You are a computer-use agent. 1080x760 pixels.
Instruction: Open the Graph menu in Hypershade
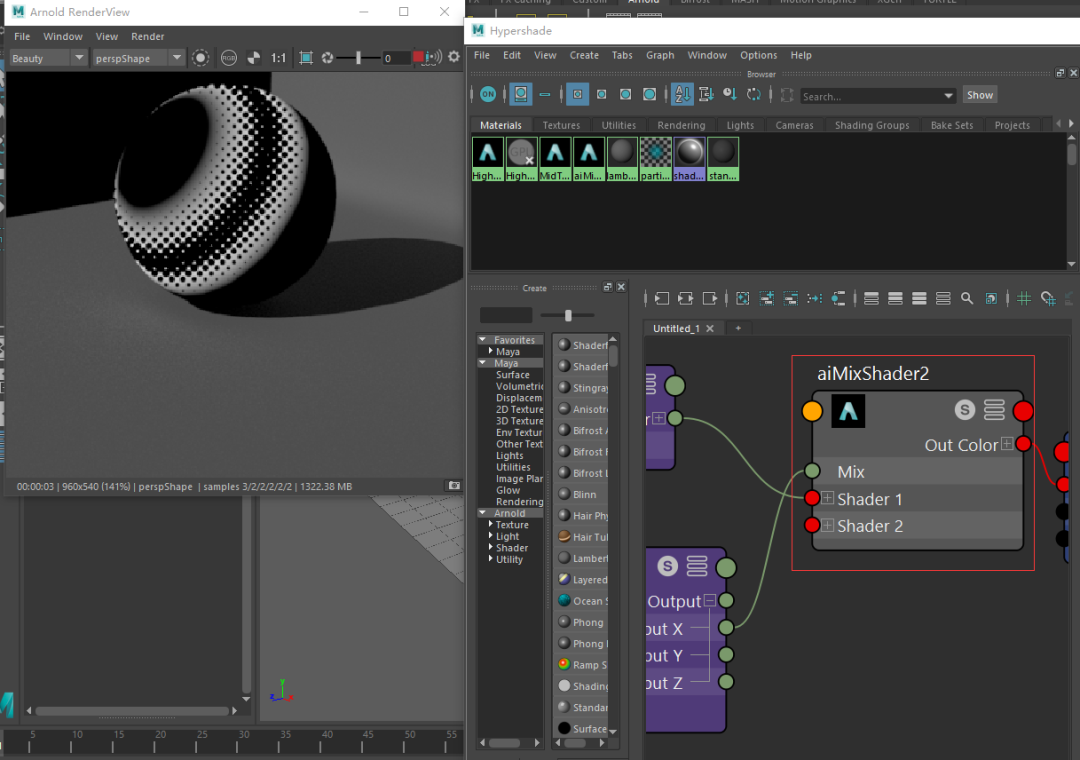(660, 55)
